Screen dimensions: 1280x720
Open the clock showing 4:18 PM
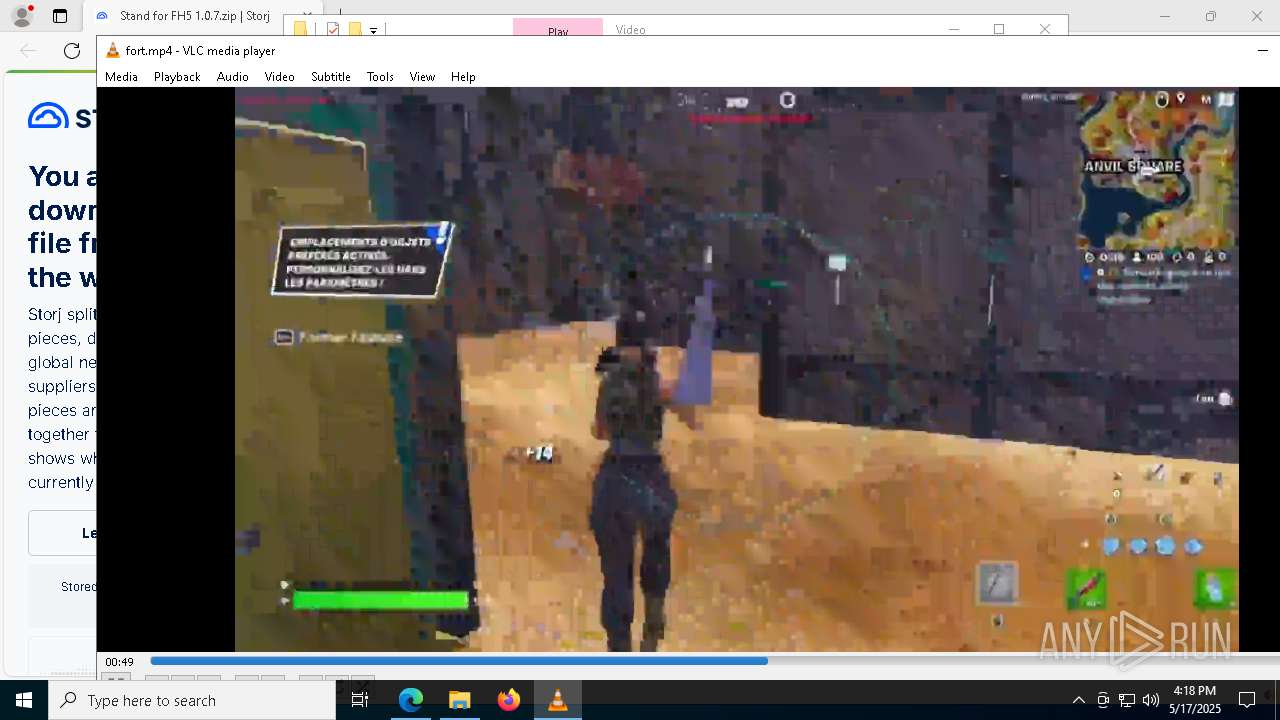1194,700
